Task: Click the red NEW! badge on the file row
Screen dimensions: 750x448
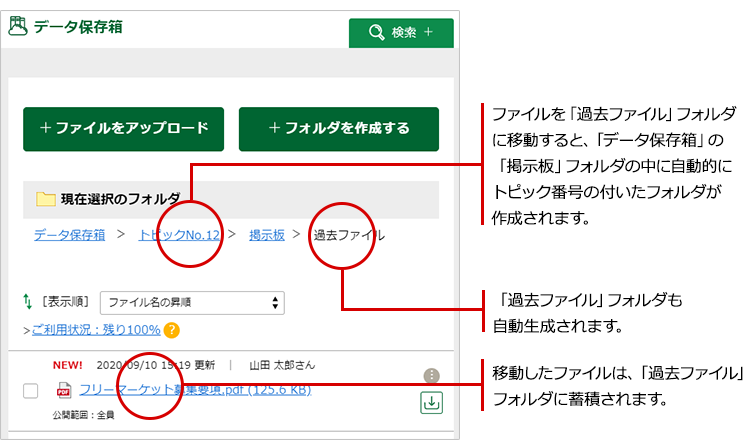Action: [x=68, y=365]
